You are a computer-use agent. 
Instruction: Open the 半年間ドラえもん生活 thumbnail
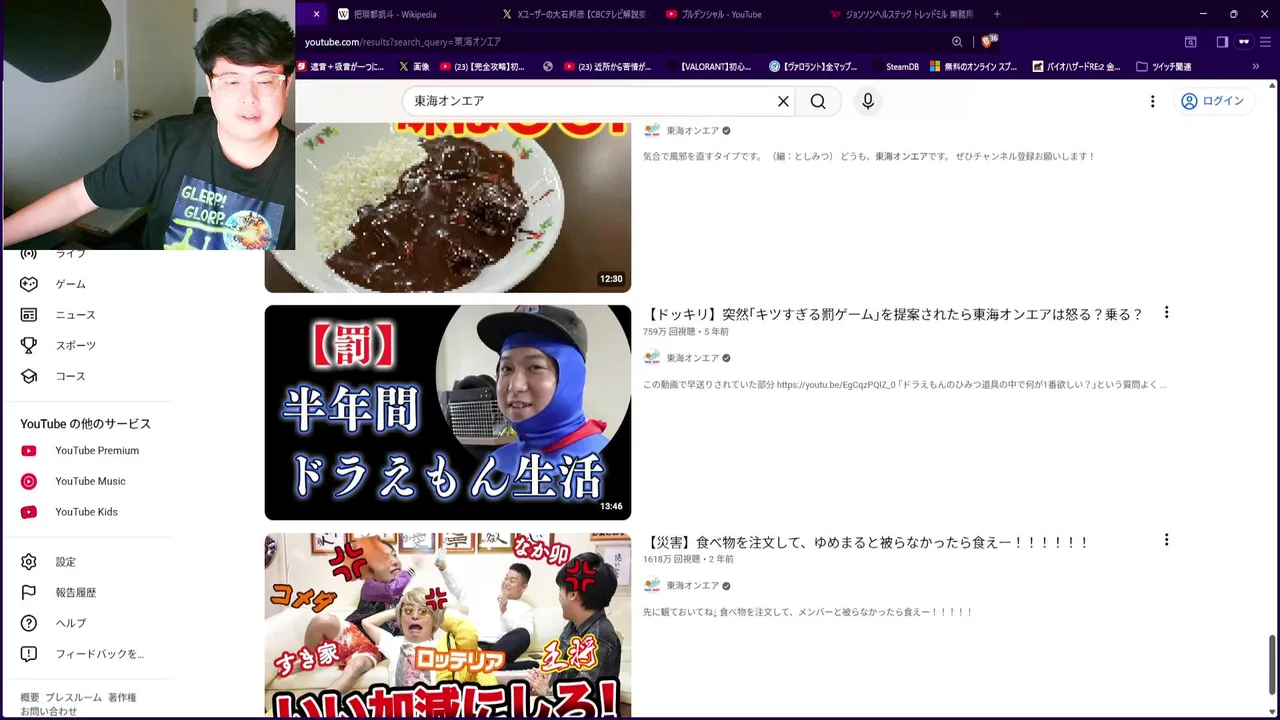pyautogui.click(x=448, y=412)
